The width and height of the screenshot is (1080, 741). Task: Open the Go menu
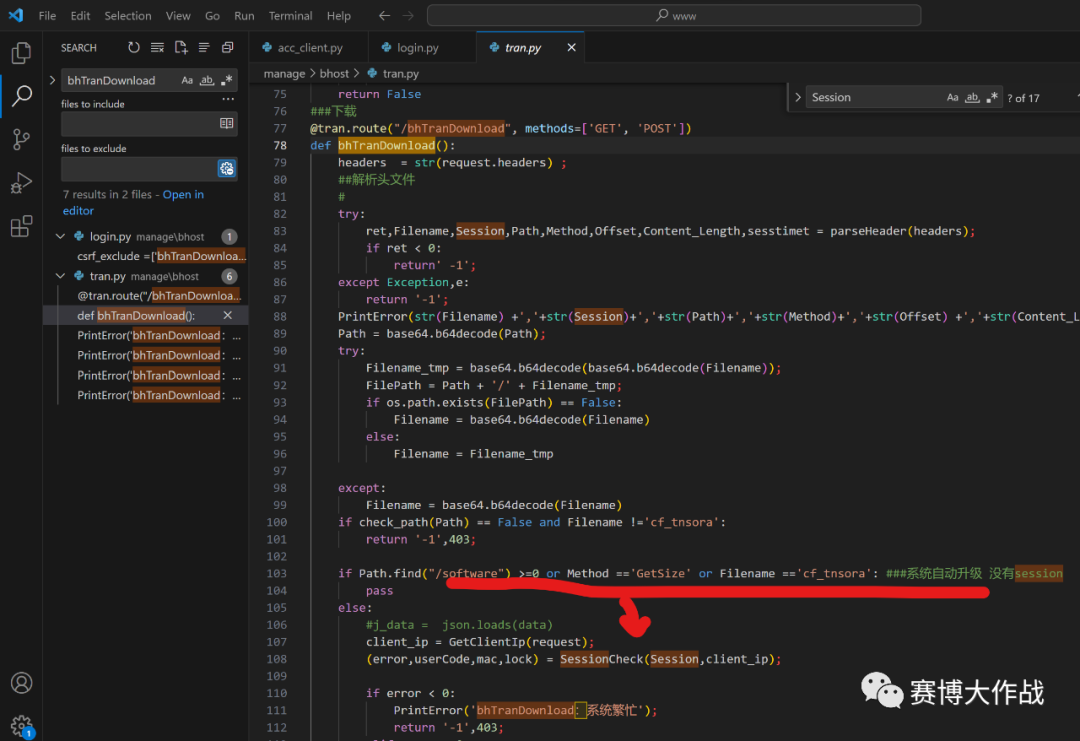212,16
